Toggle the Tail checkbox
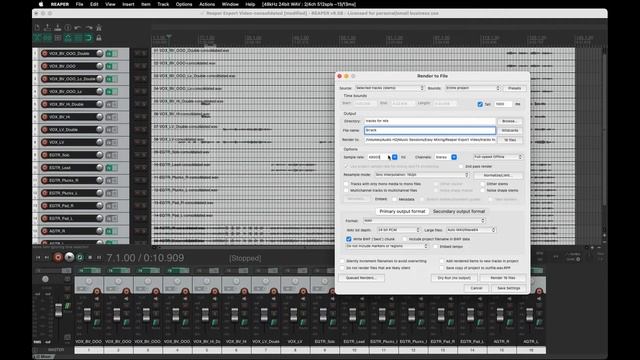The height and width of the screenshot is (360, 640). 480,104
